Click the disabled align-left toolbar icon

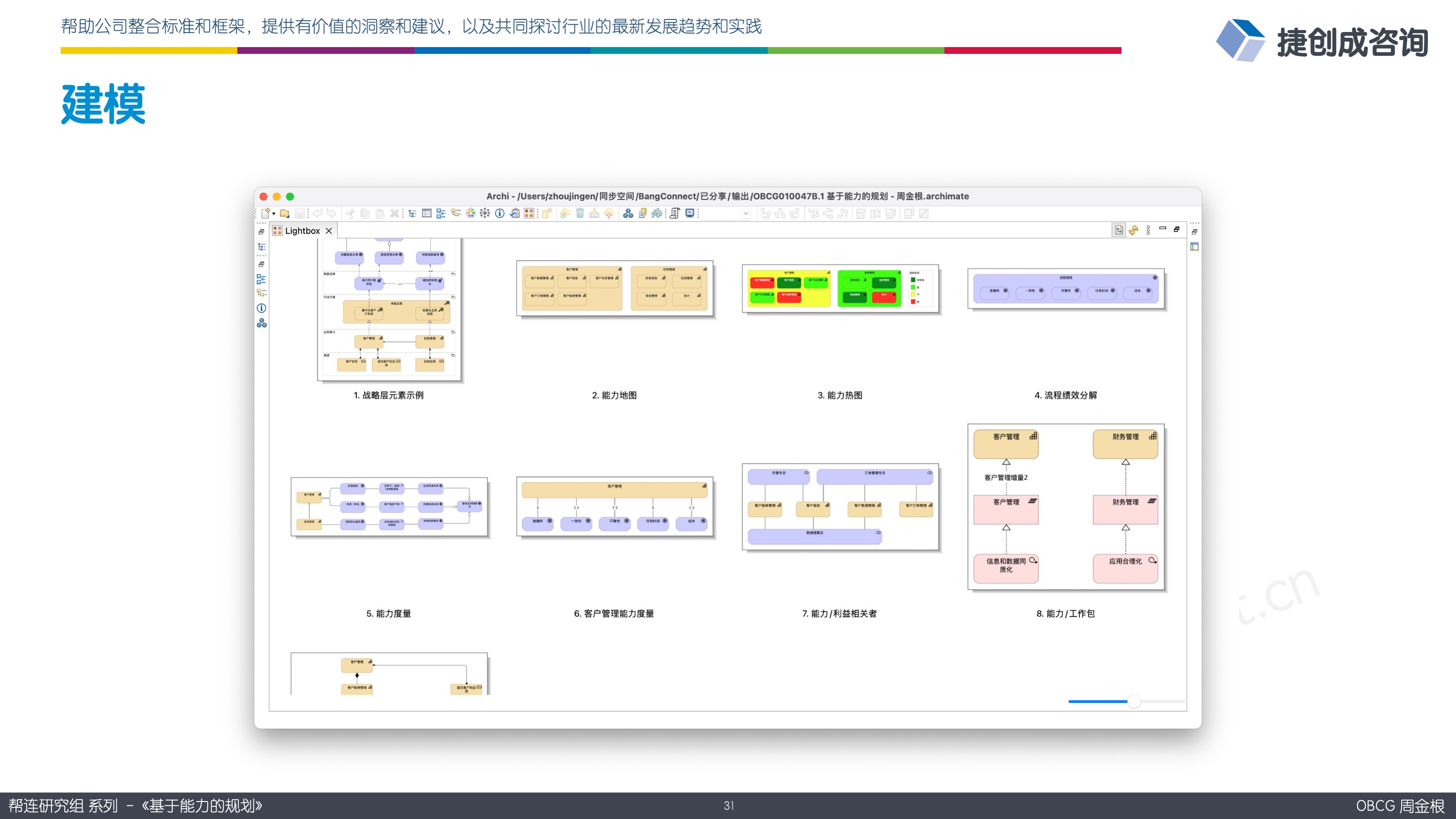[x=765, y=213]
